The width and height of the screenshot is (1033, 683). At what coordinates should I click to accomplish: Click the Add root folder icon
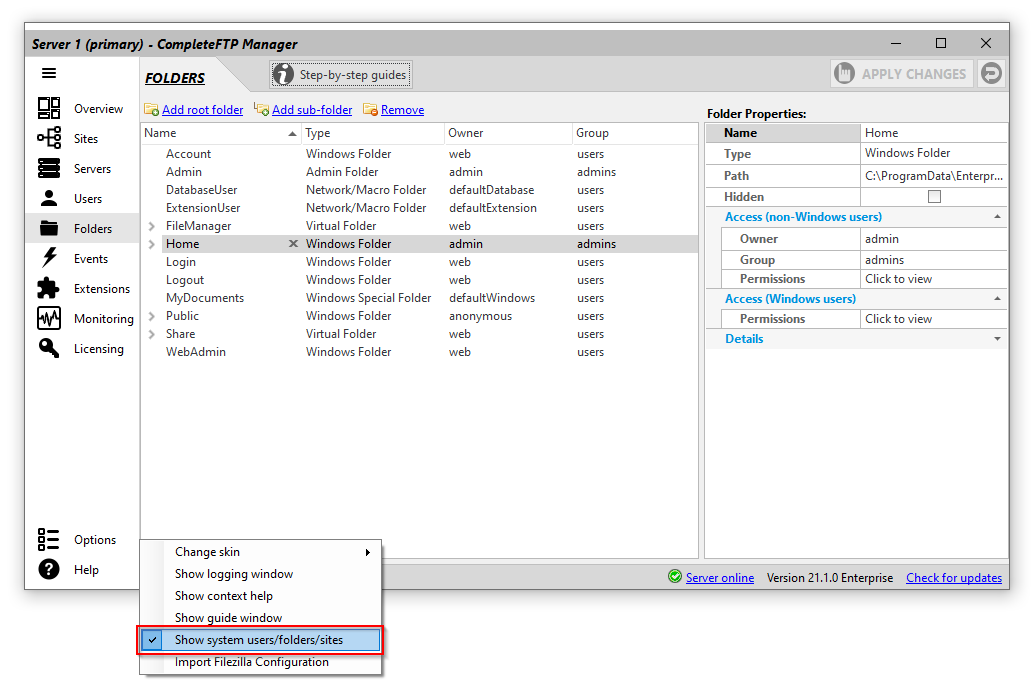tap(152, 109)
